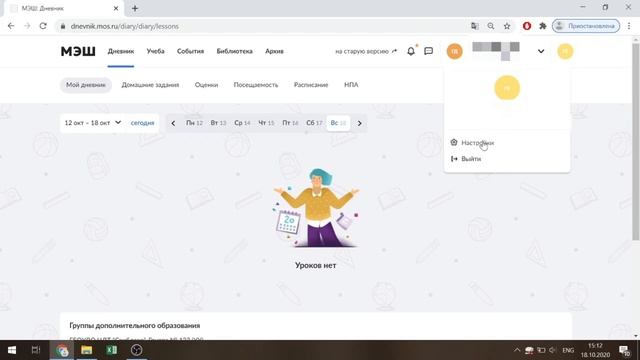Image resolution: width=640 pixels, height=360 pixels.
Task: Open Домашние задания tab
Action: click(150, 85)
